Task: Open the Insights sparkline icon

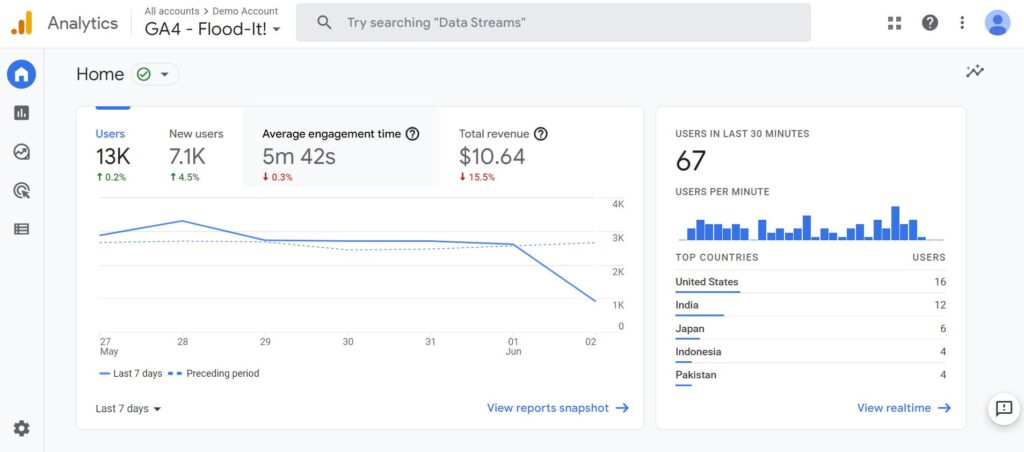Action: [x=975, y=71]
